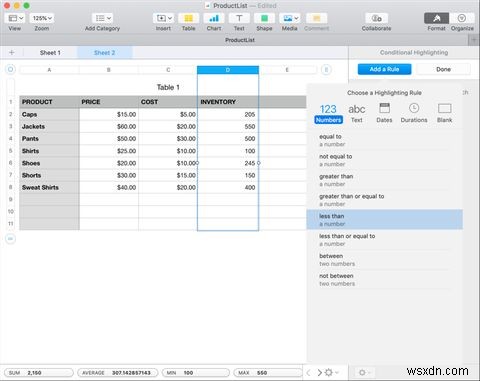Image resolution: width=480 pixels, height=381 pixels.
Task: Select the Sweat Shirts product cell
Action: pyautogui.click(x=49, y=187)
